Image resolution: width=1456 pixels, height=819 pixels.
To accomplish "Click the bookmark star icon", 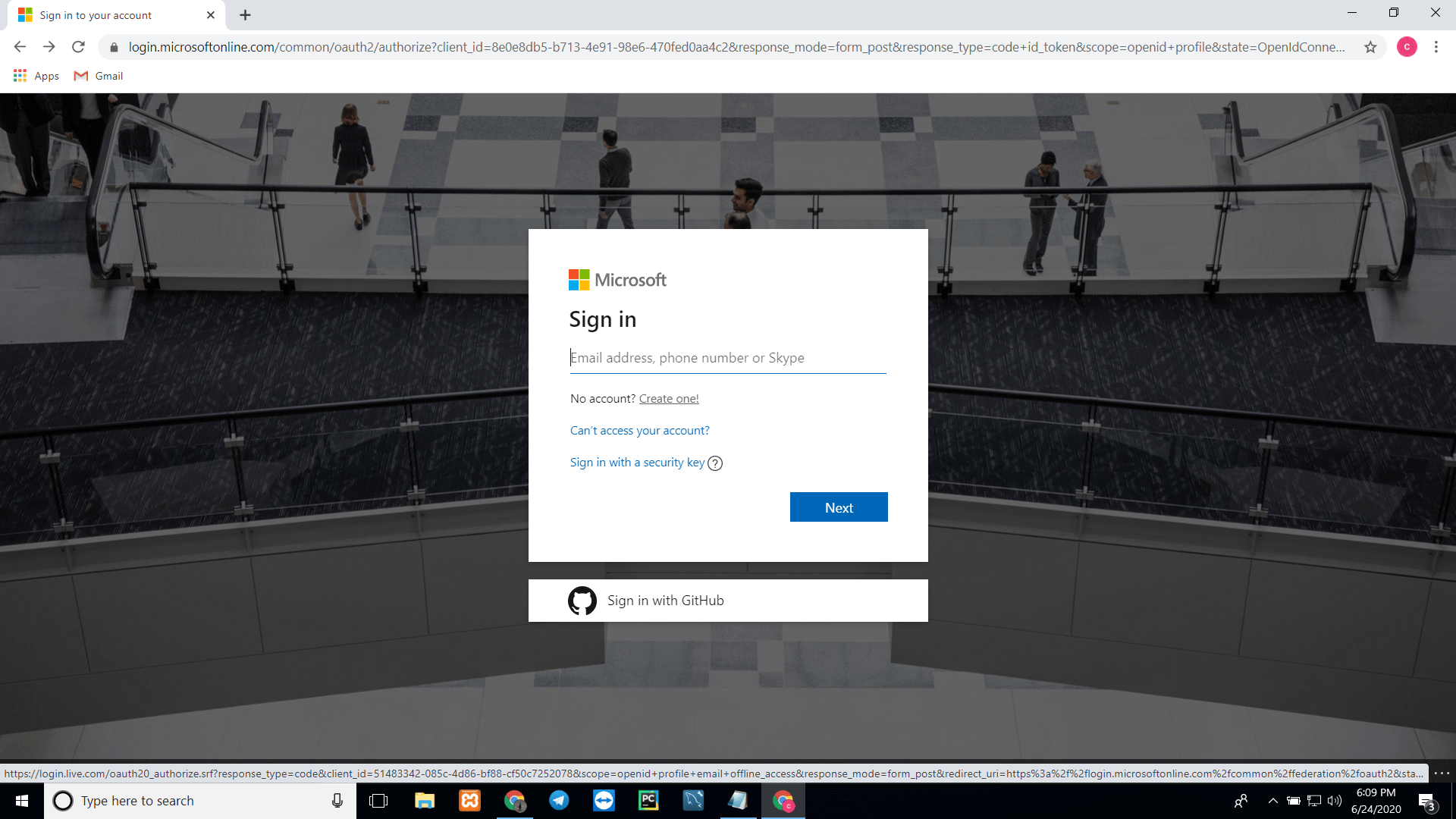I will click(1371, 46).
